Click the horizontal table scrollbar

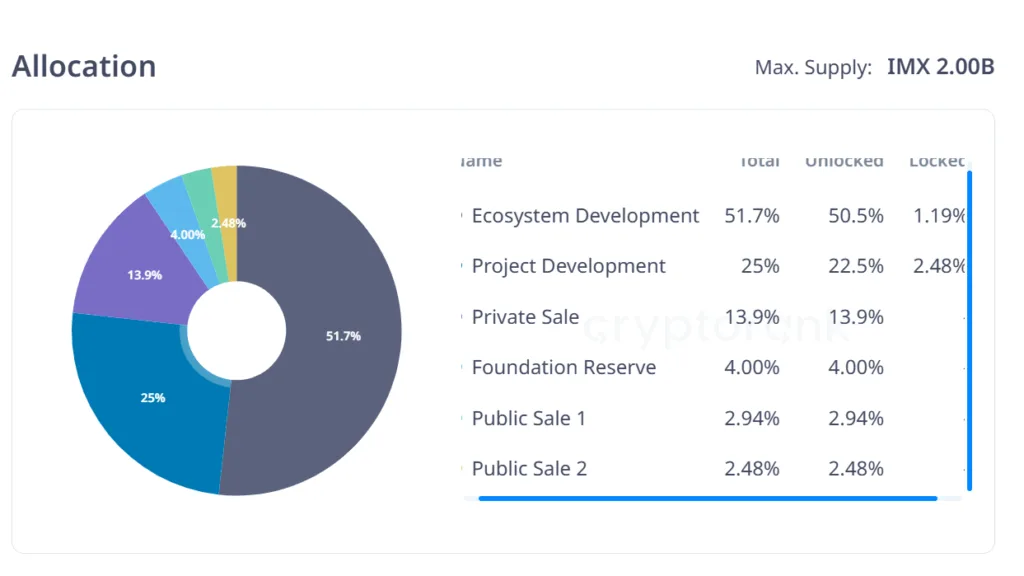707,497
